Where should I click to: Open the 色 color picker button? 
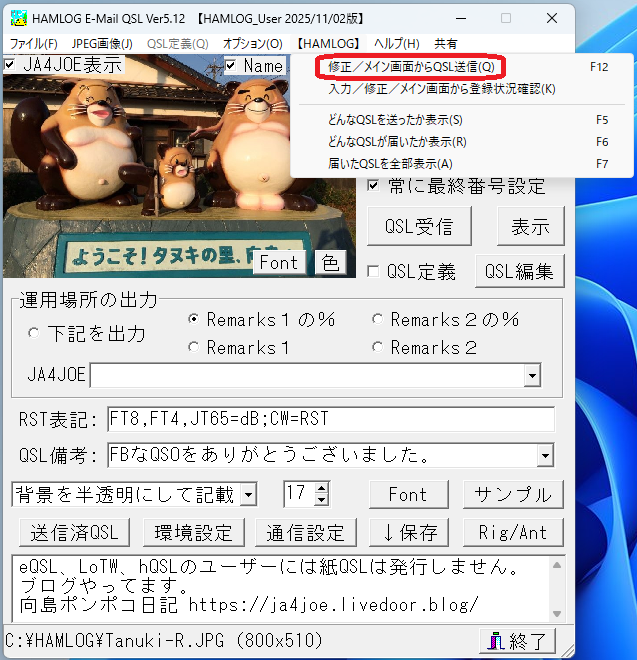tap(330, 263)
